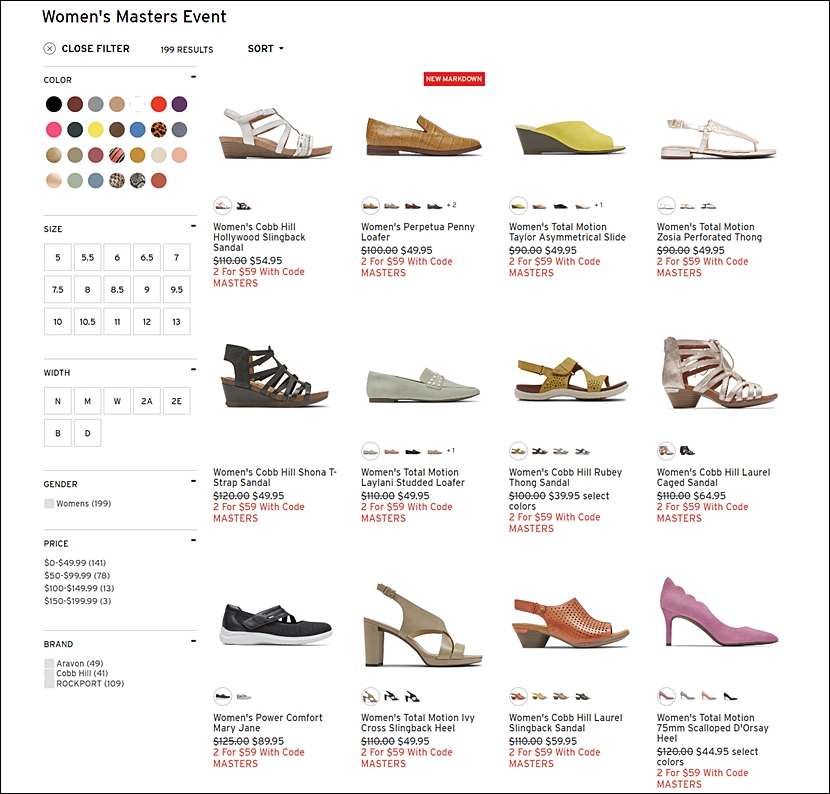The image size is (830, 794).
Task: Pick the hot pink color swatch
Action: tap(53, 130)
